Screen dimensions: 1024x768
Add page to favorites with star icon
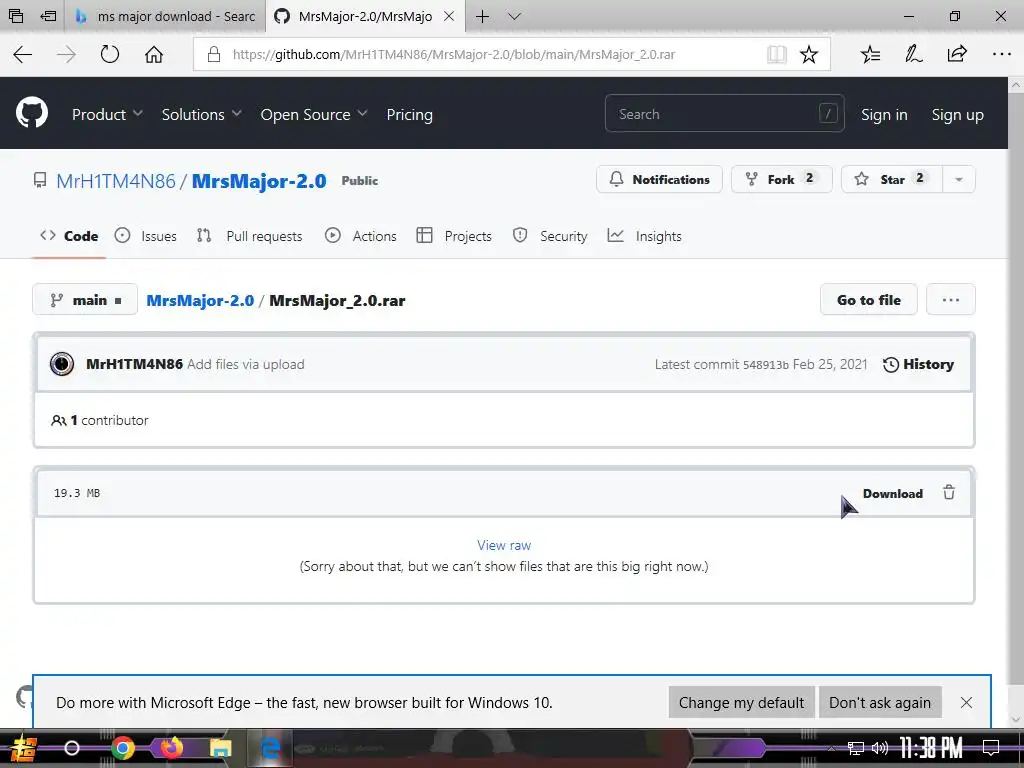pos(808,54)
